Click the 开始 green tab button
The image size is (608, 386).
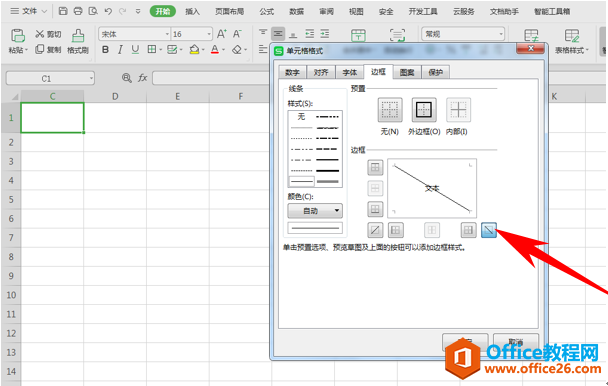163,11
